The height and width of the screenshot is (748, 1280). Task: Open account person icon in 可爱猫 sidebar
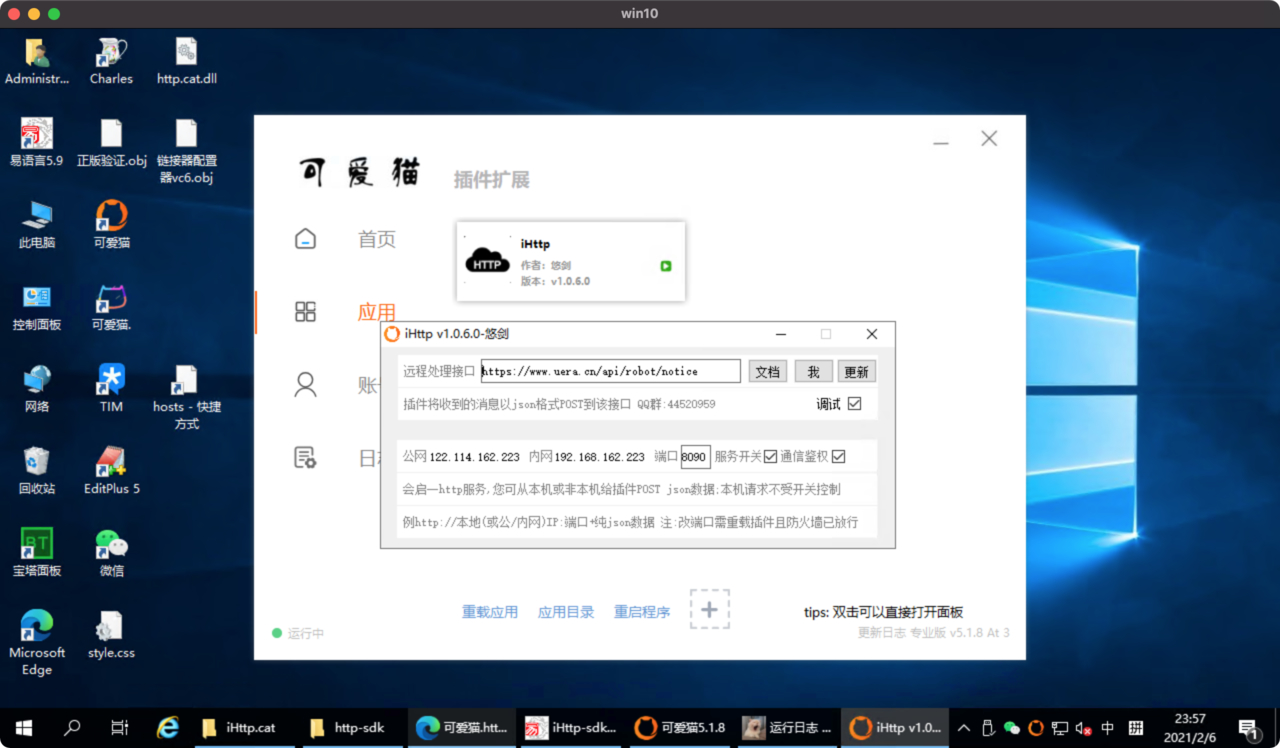306,385
